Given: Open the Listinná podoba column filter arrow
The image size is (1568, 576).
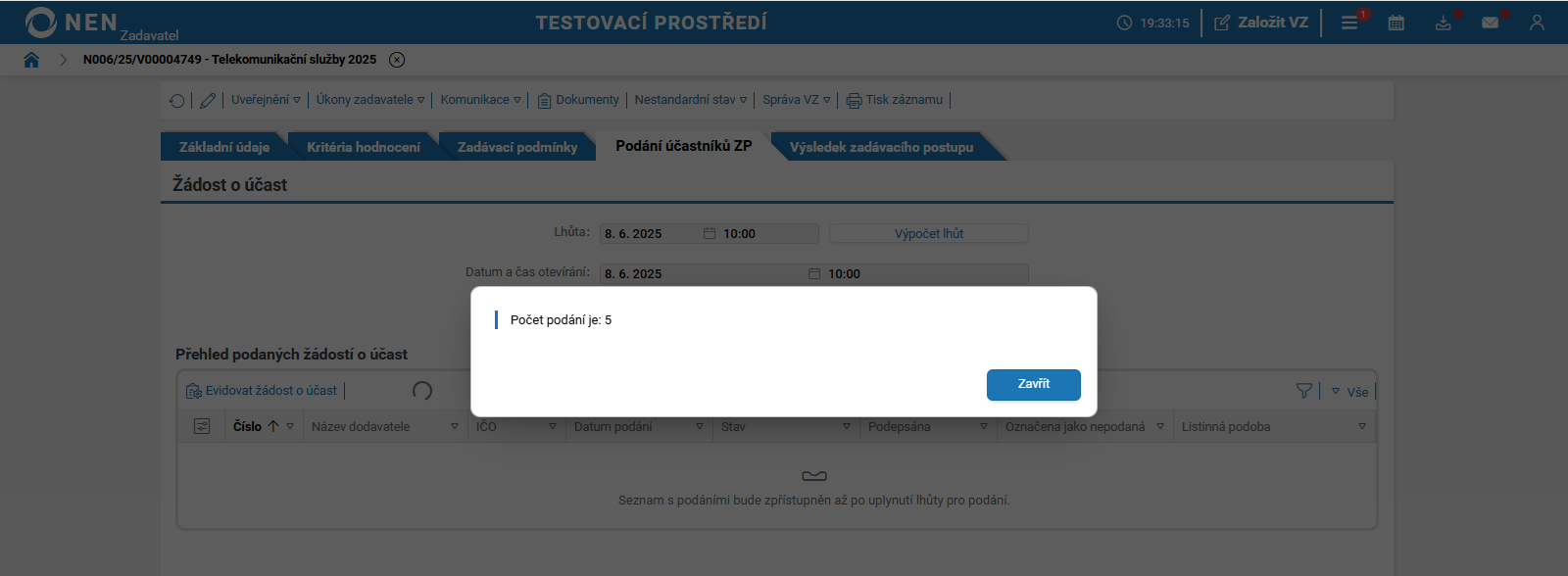Looking at the screenshot, I should click(1362, 426).
